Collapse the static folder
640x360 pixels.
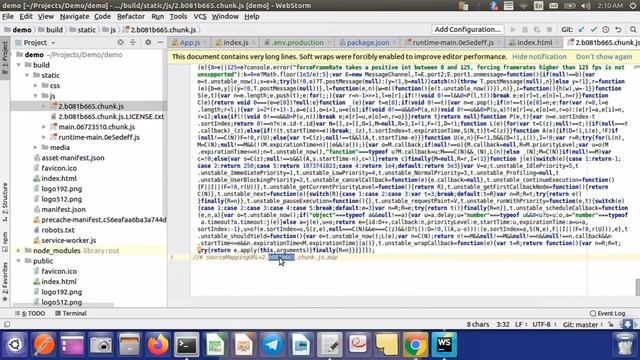(27, 75)
